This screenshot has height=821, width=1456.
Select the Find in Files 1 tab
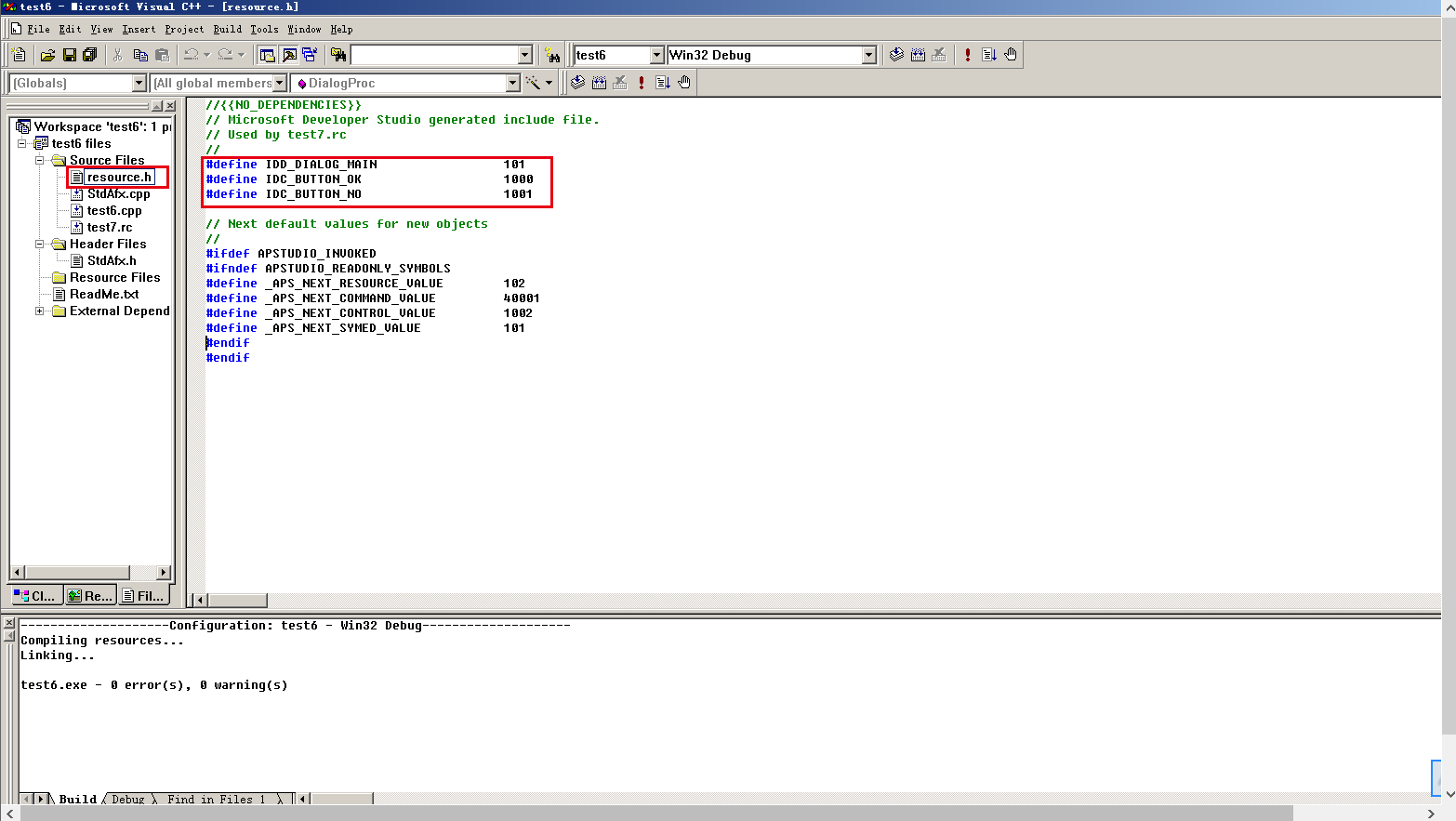coord(216,799)
